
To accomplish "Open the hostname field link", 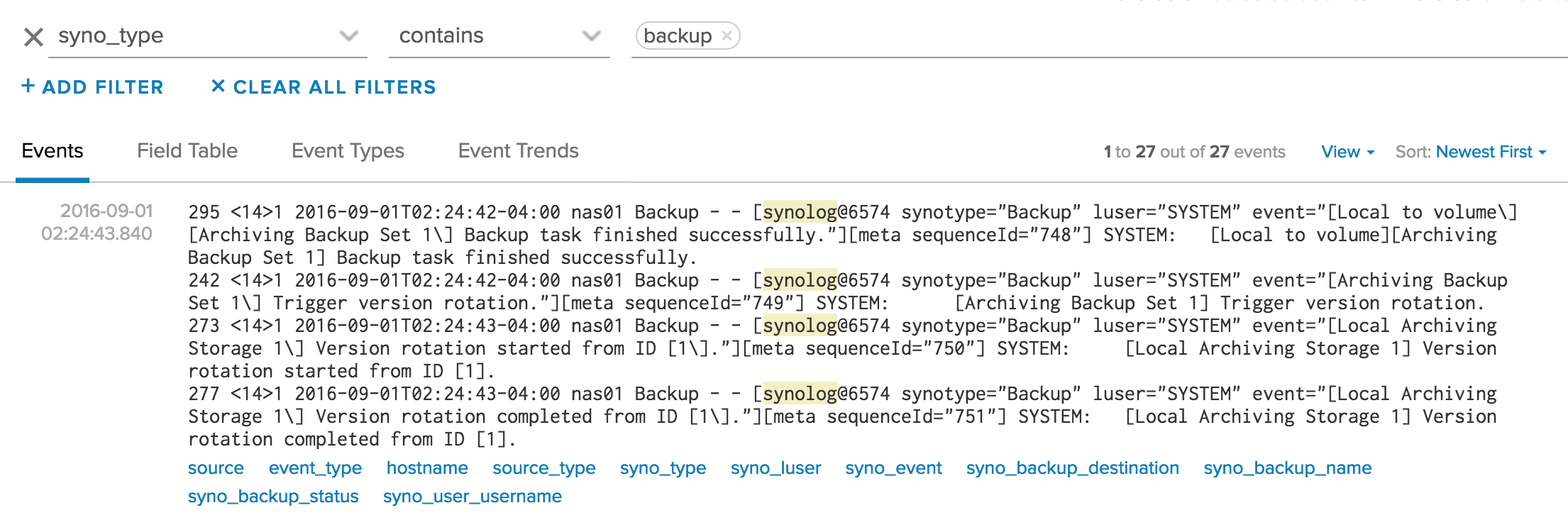I will pos(427,468).
